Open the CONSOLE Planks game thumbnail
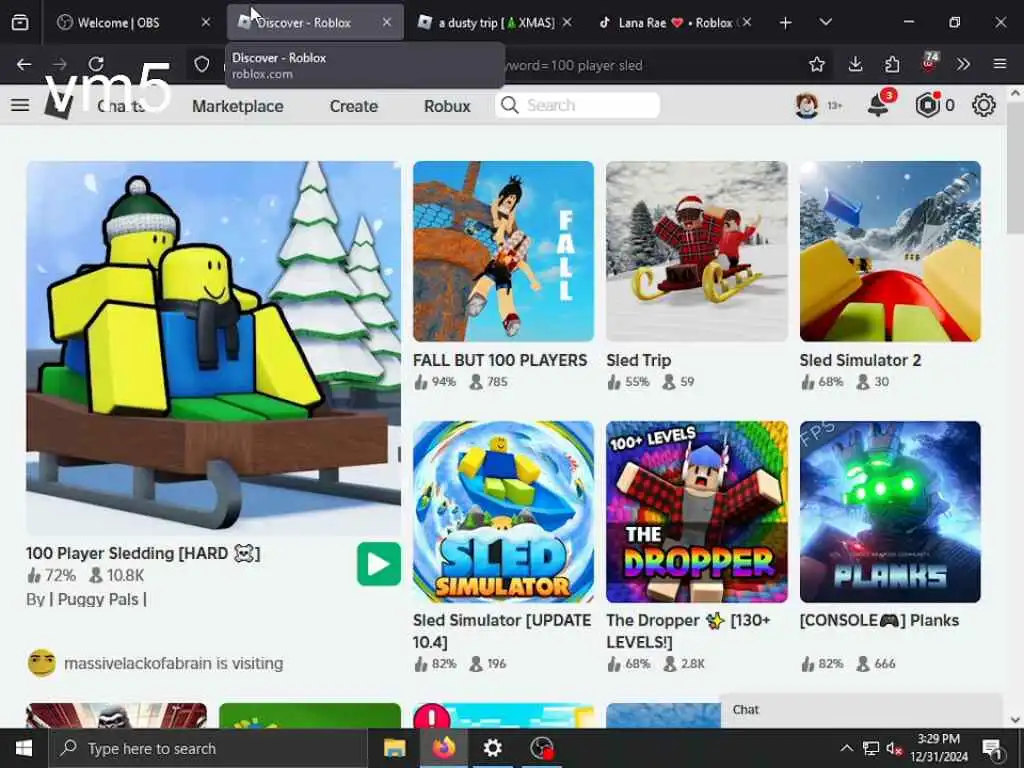Viewport: 1024px width, 768px height. (890, 512)
